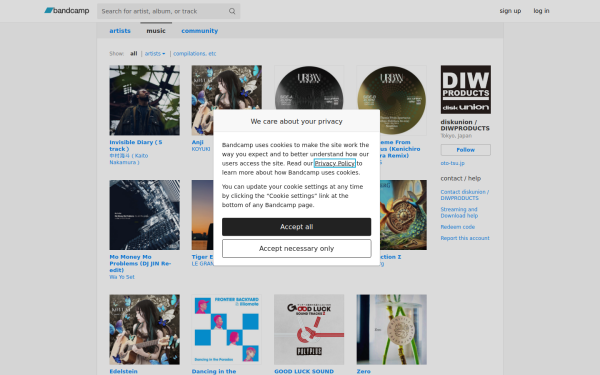Open Contact diskunion / DIWPRODUCTS link
This screenshot has height=375, width=600.
[465, 195]
